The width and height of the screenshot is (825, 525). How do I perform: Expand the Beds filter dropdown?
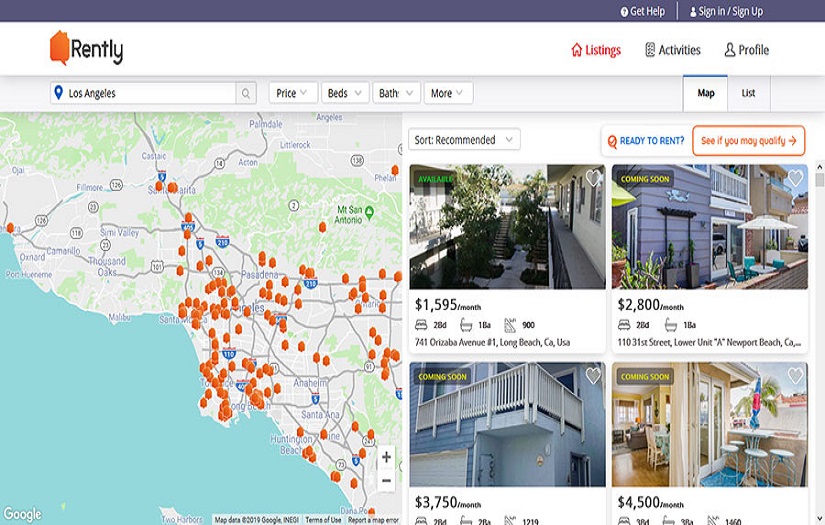(345, 93)
